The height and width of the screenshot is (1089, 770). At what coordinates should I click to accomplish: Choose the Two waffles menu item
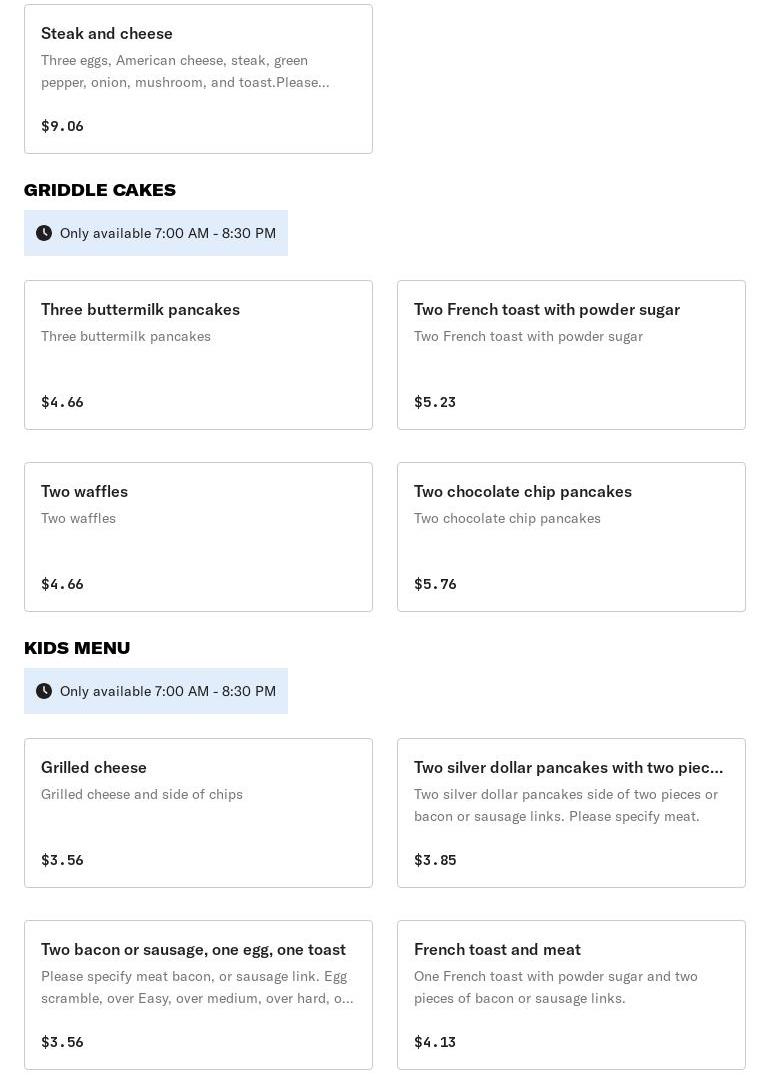(x=198, y=537)
